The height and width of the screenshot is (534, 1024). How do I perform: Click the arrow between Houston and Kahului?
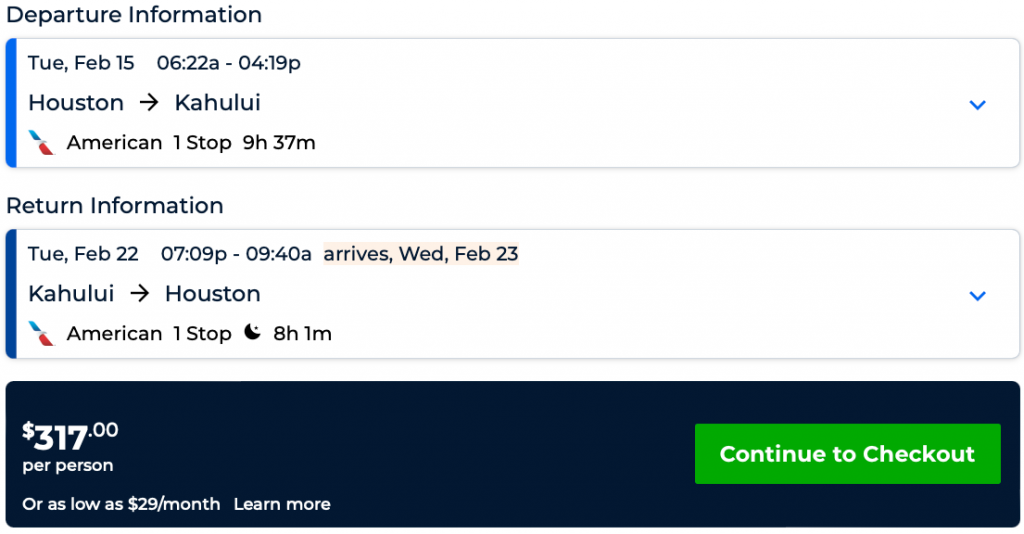(149, 103)
